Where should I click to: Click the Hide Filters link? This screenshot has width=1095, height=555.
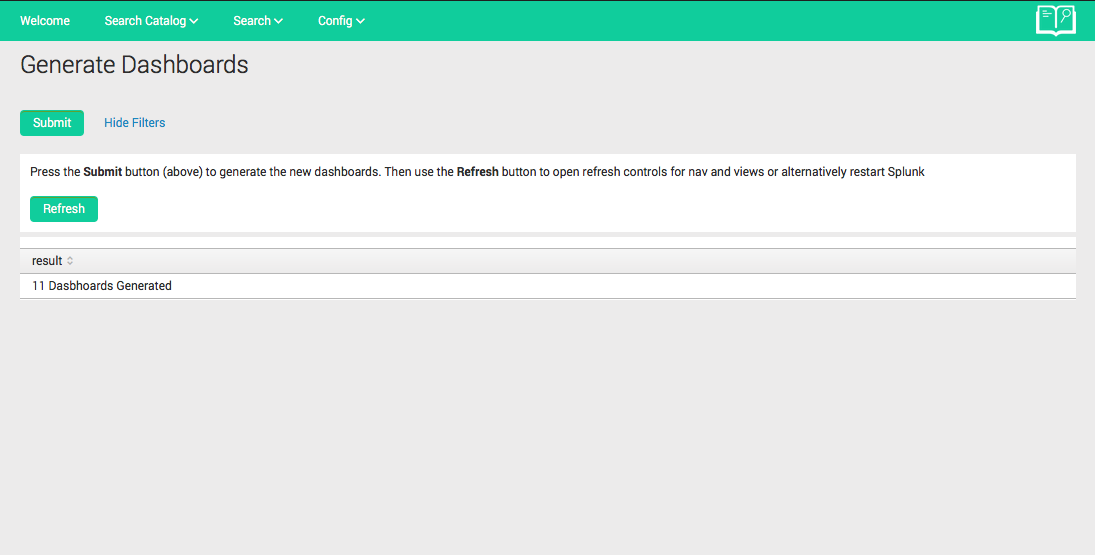tap(135, 123)
